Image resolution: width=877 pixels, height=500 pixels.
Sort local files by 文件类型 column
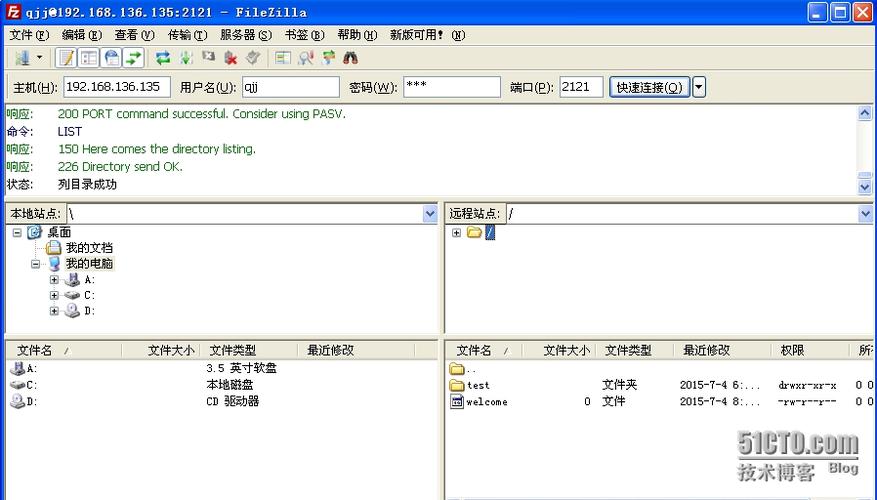[248, 350]
